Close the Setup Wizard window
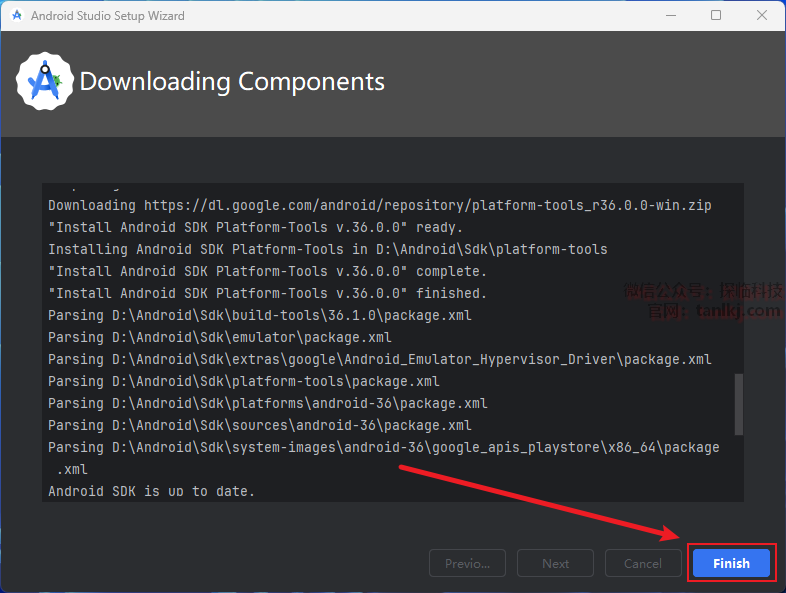Screen dimensions: 786x593 [761, 16]
